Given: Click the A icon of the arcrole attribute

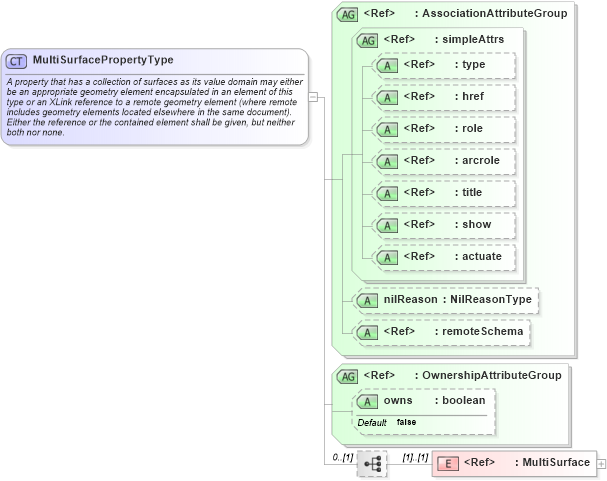Looking at the screenshot, I should point(388,162).
